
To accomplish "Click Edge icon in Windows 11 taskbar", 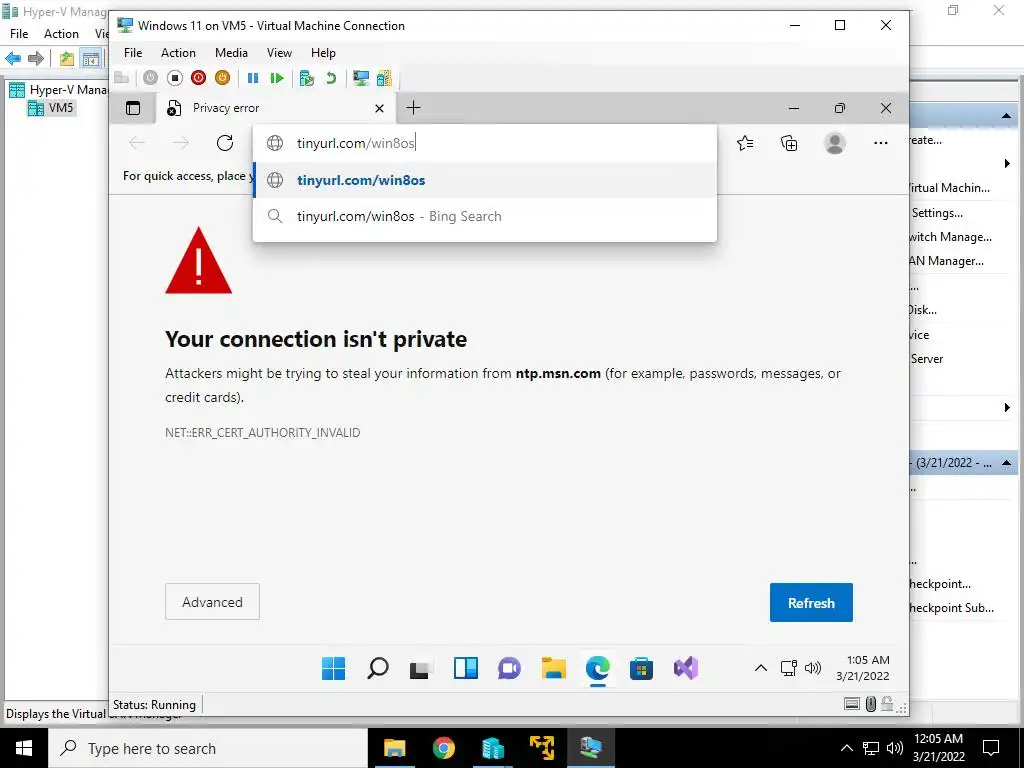I will [598, 668].
